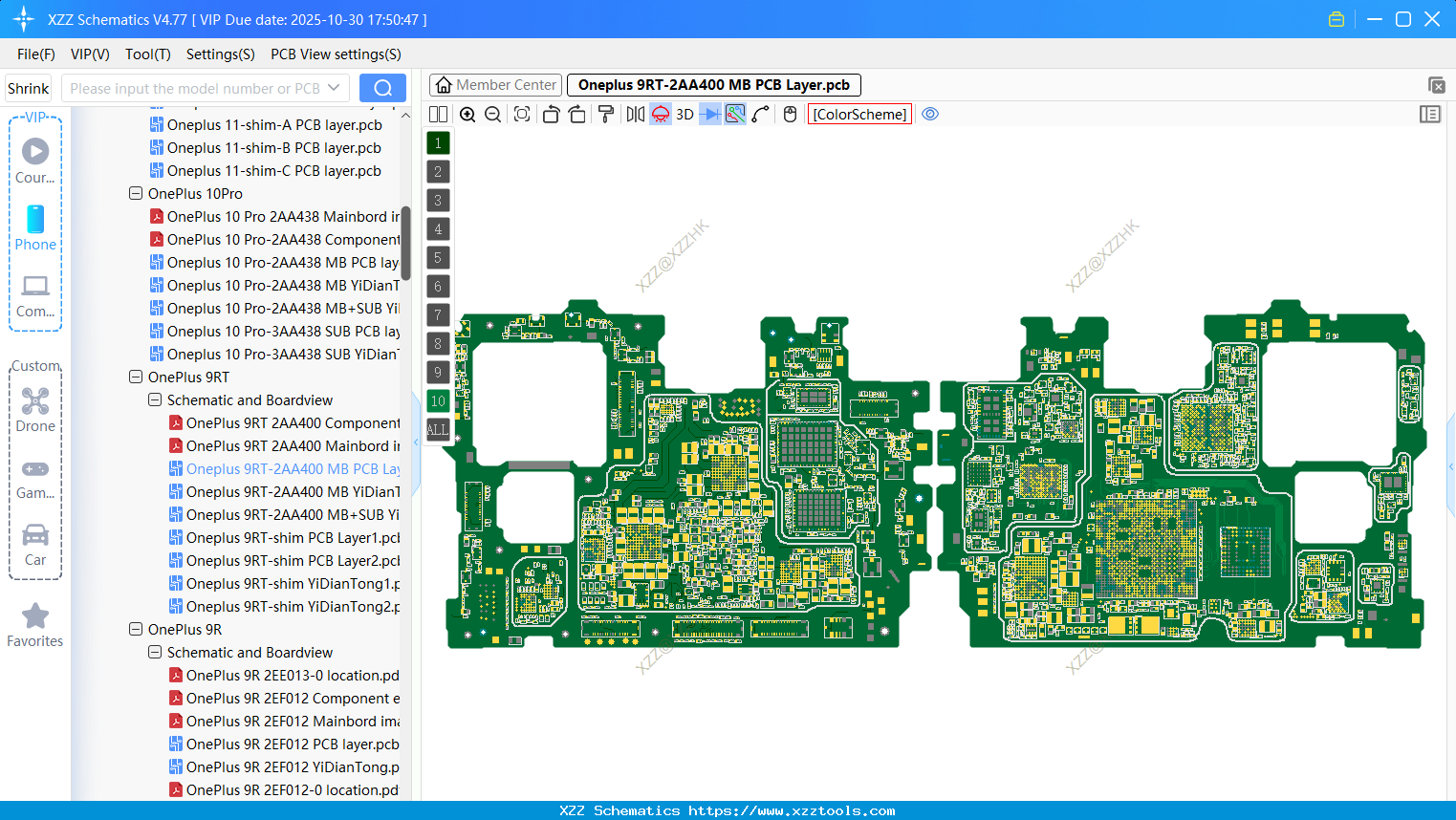The height and width of the screenshot is (820, 1456).
Task: Open the ColorScheme selector
Action: click(x=859, y=114)
